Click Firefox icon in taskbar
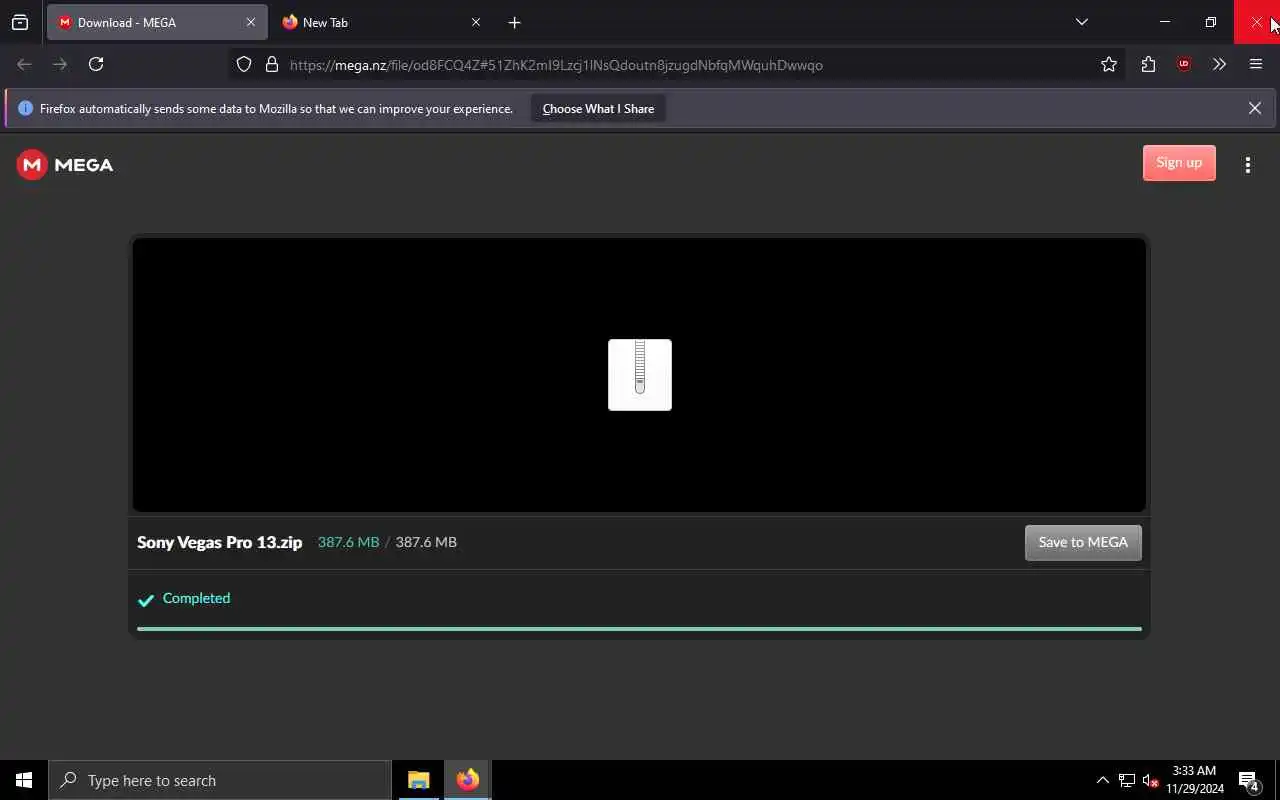Viewport: 1280px width, 800px height. coord(467,780)
